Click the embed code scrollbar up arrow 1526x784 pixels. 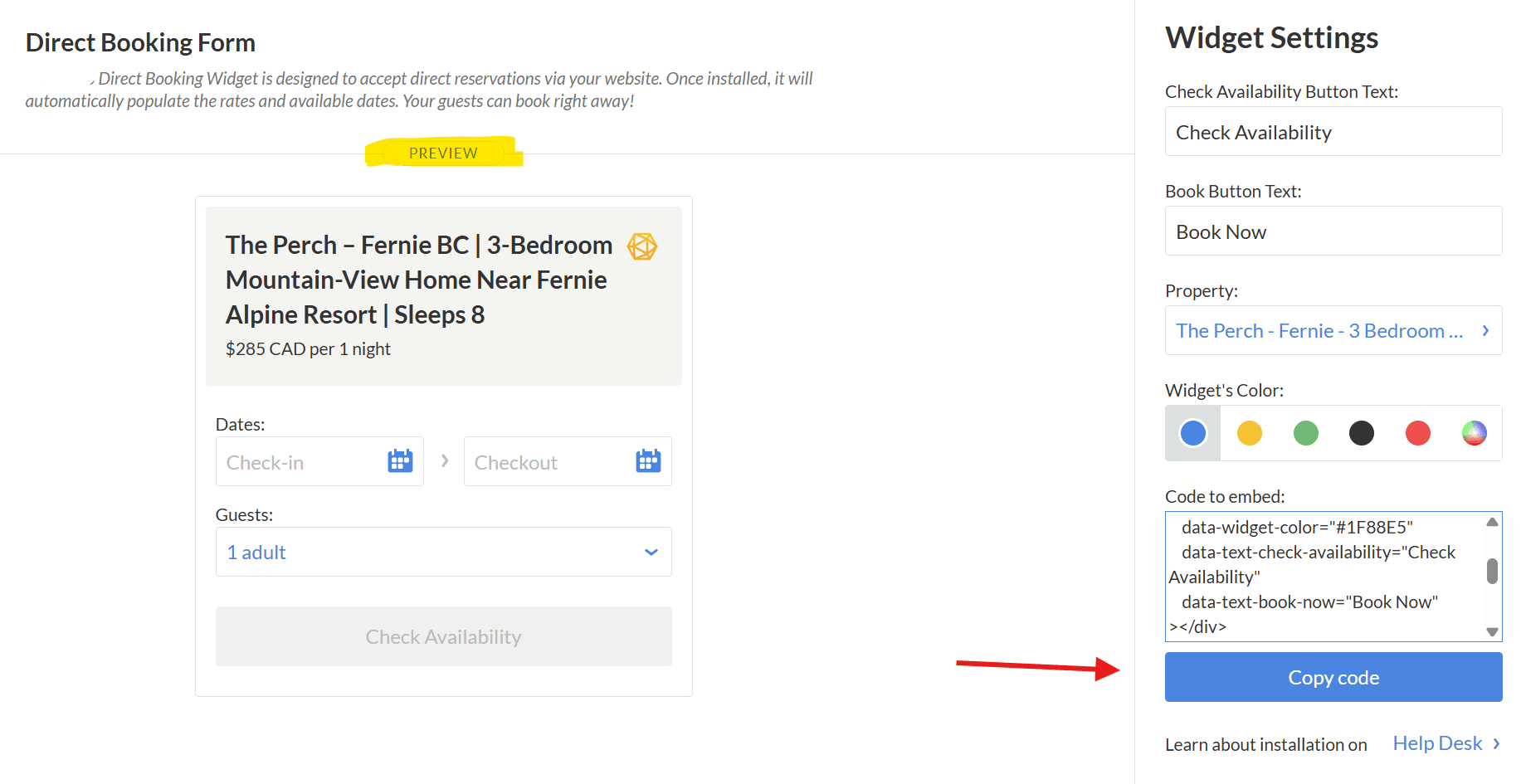coord(1492,522)
